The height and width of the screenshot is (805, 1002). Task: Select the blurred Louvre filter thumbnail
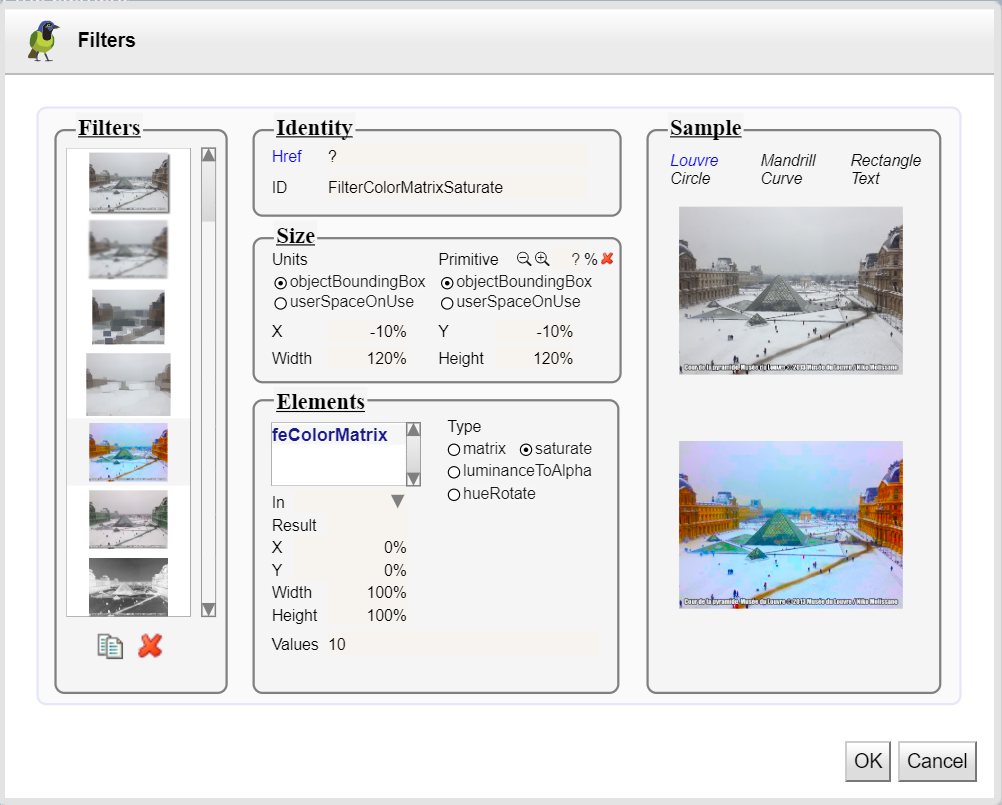tap(128, 250)
